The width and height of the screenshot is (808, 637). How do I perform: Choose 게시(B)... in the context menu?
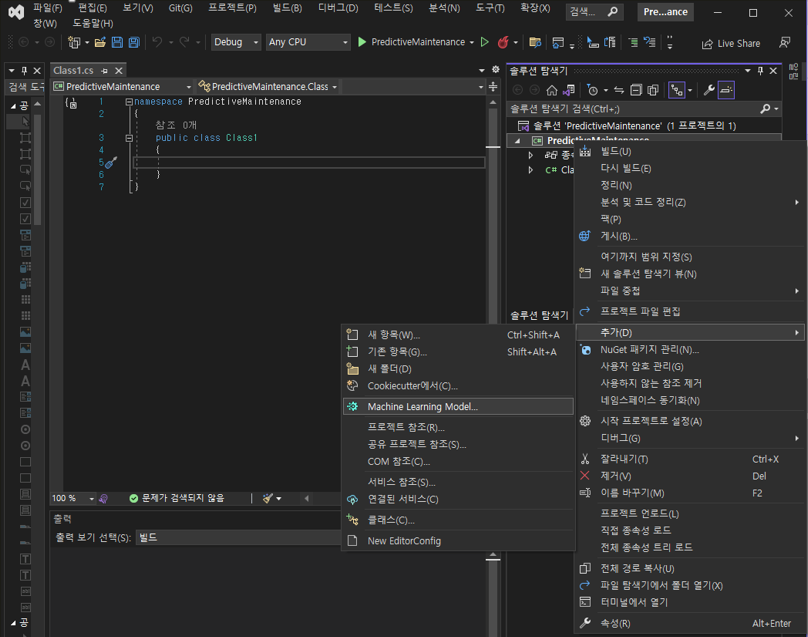point(691,237)
